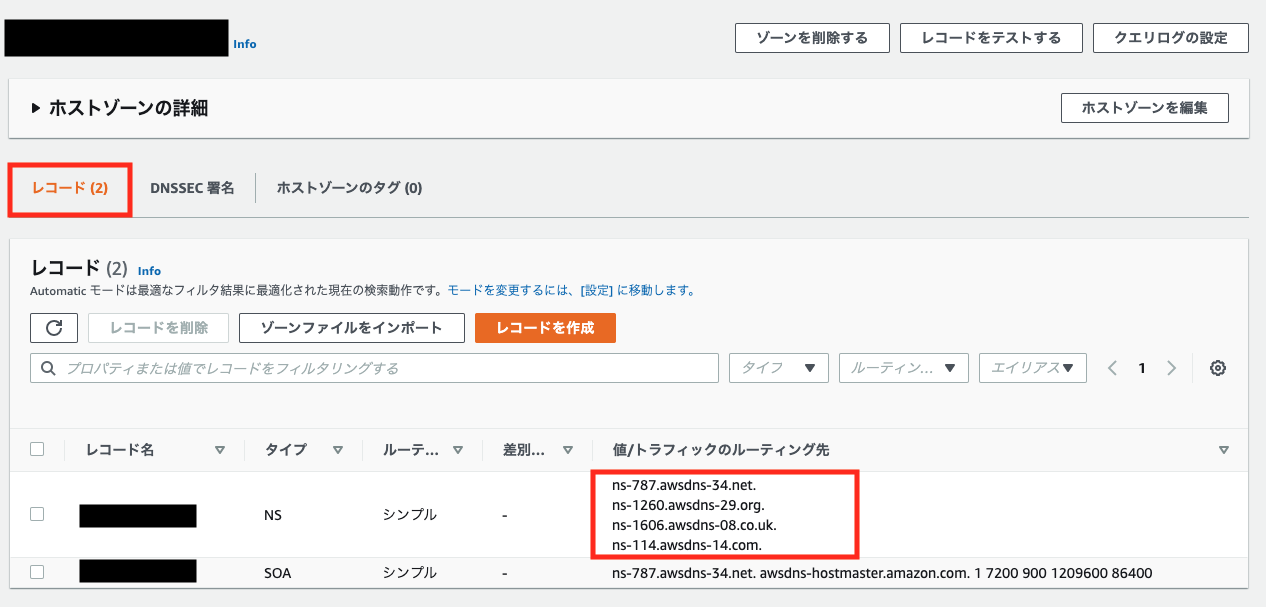Click the search magnifier in the filter field
Screen dimensions: 1266x607
(48, 367)
